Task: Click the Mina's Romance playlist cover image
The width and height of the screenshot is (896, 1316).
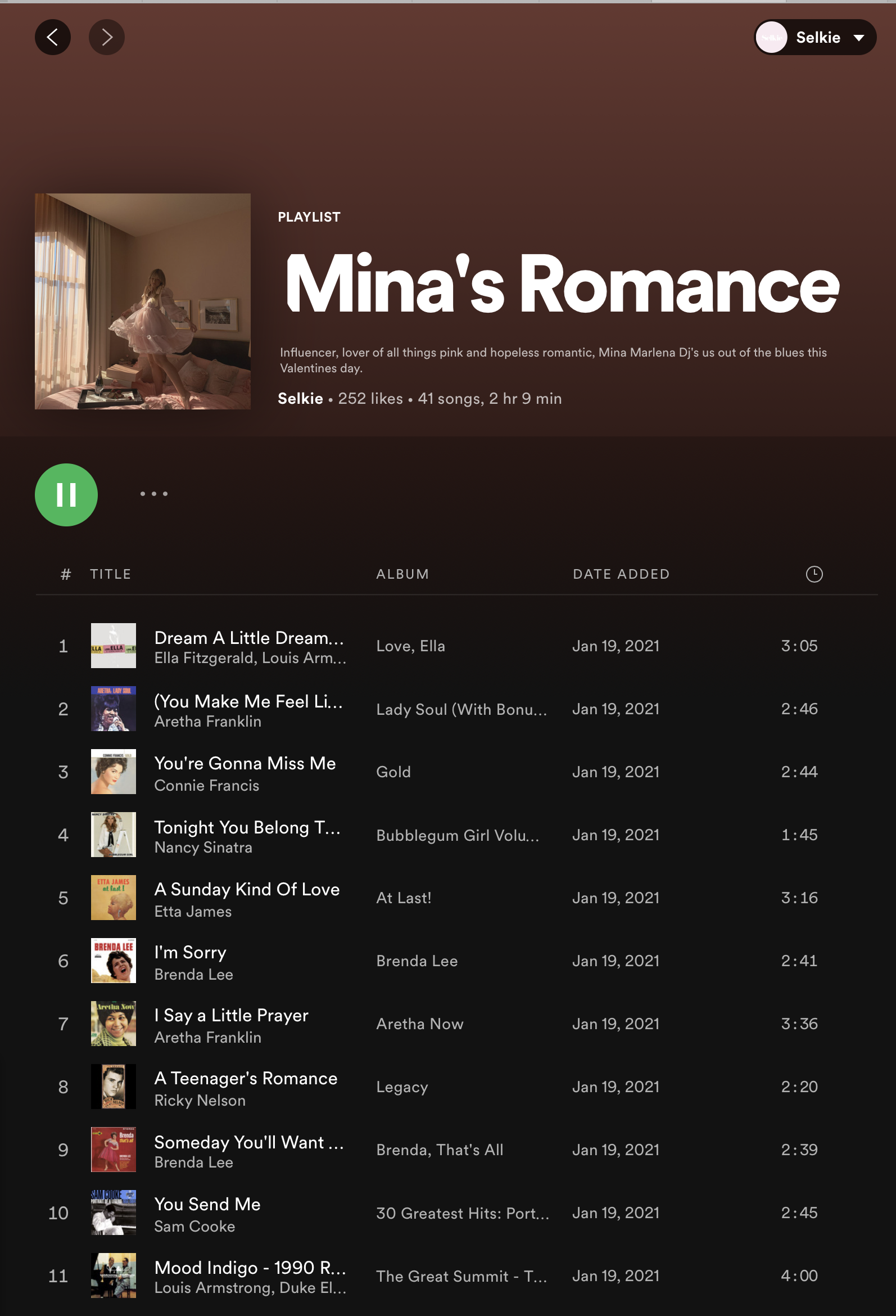Action: click(143, 301)
